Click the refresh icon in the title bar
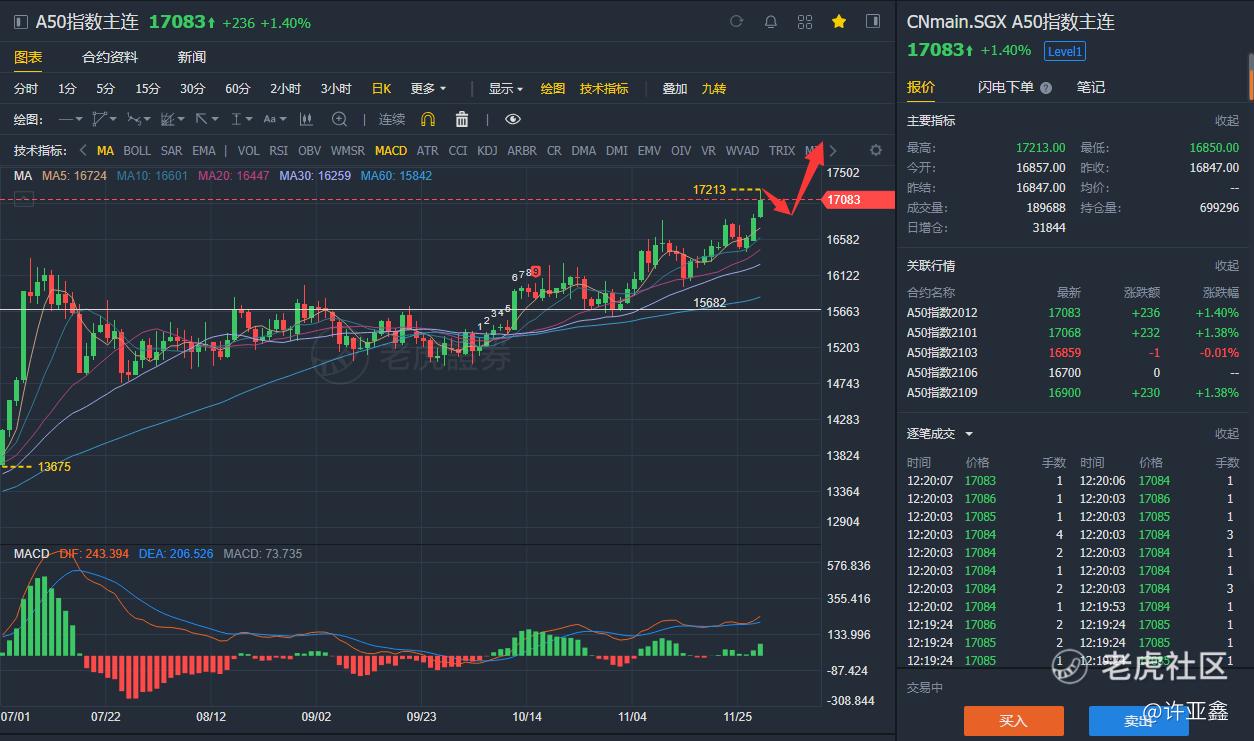Image resolution: width=1254 pixels, height=741 pixels. point(737,21)
